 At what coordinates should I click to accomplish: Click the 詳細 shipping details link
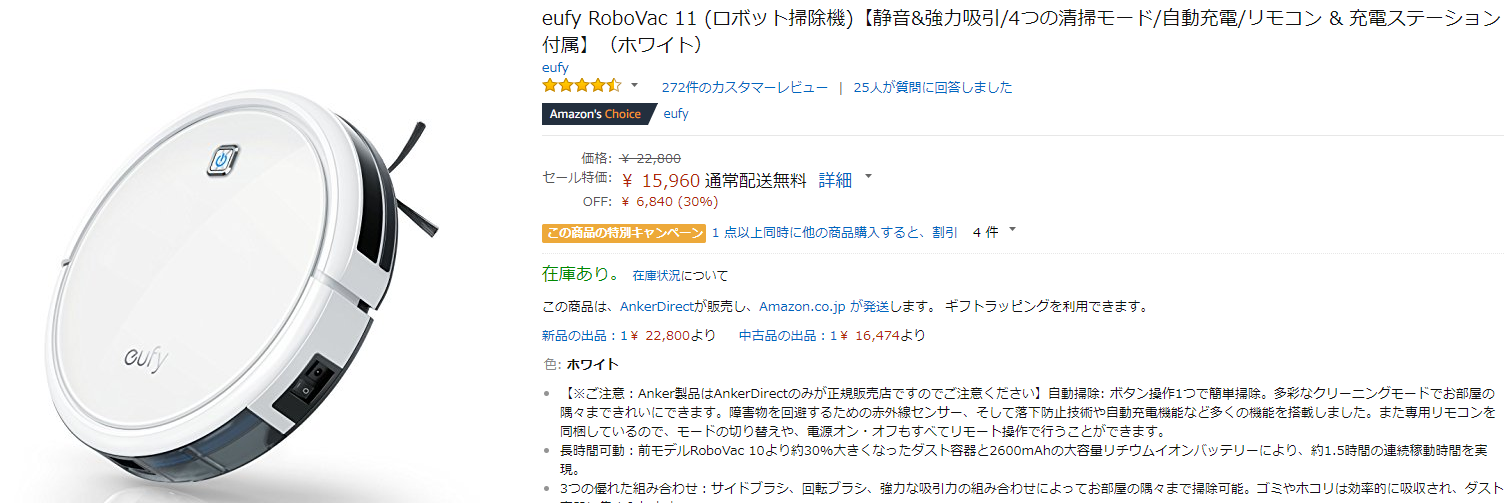pos(835,181)
